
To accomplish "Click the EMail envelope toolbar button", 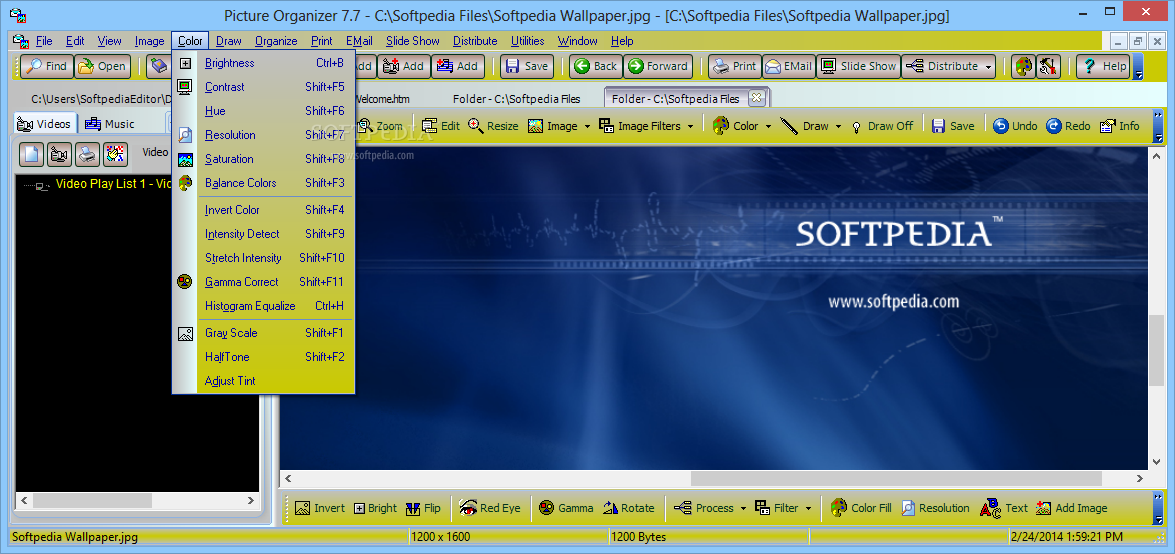I will click(789, 66).
